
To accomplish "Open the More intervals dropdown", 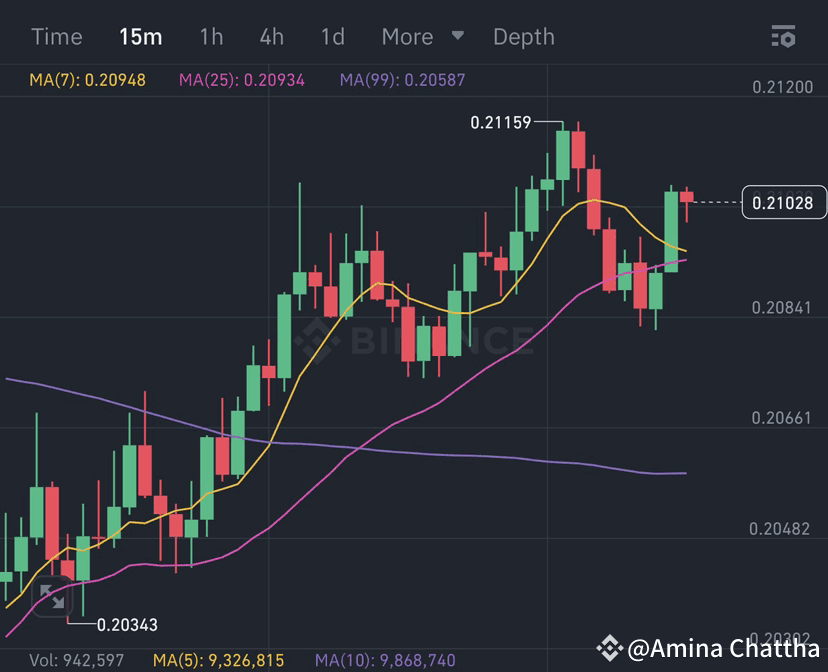I will (407, 36).
